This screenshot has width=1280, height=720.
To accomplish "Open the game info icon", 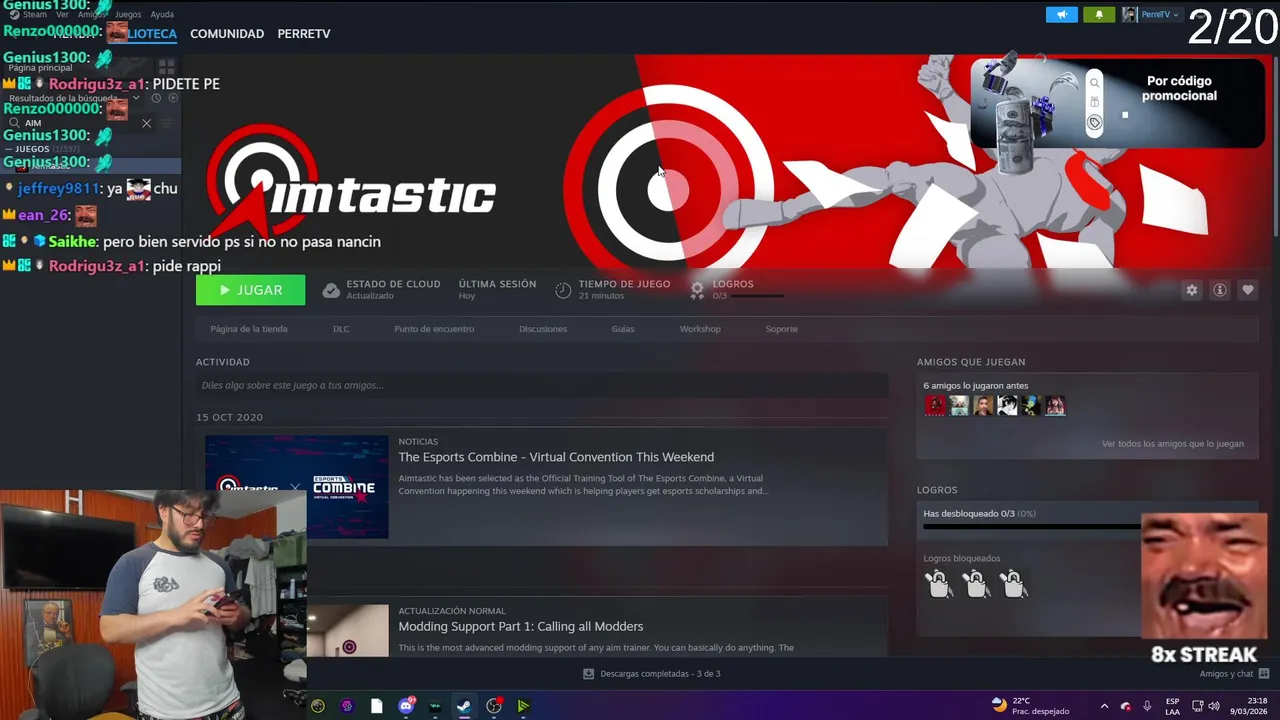I will [x=1219, y=290].
